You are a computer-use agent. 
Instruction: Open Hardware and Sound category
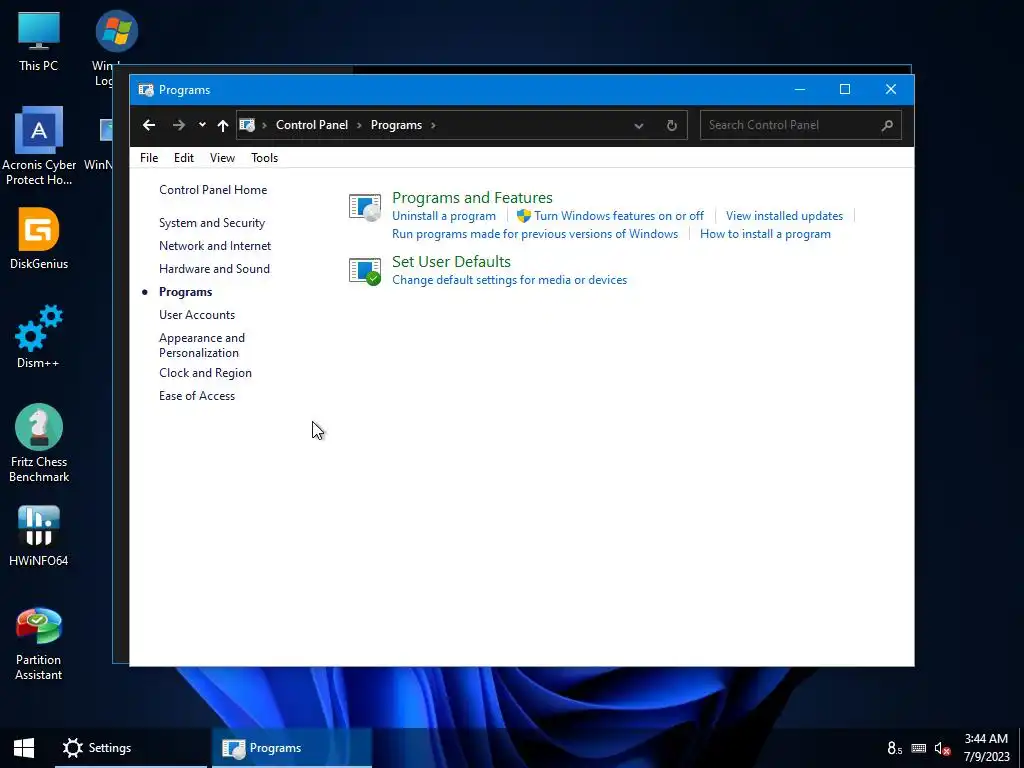(x=214, y=269)
